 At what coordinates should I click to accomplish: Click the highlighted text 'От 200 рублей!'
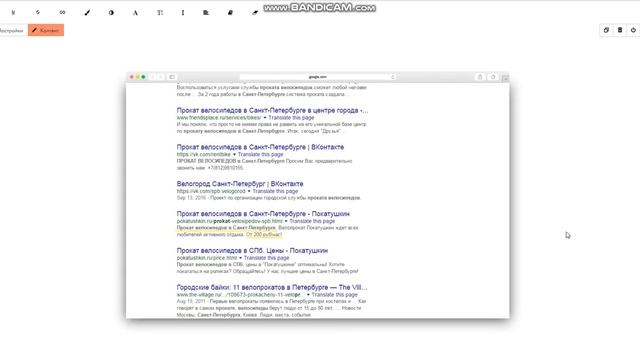(x=264, y=235)
